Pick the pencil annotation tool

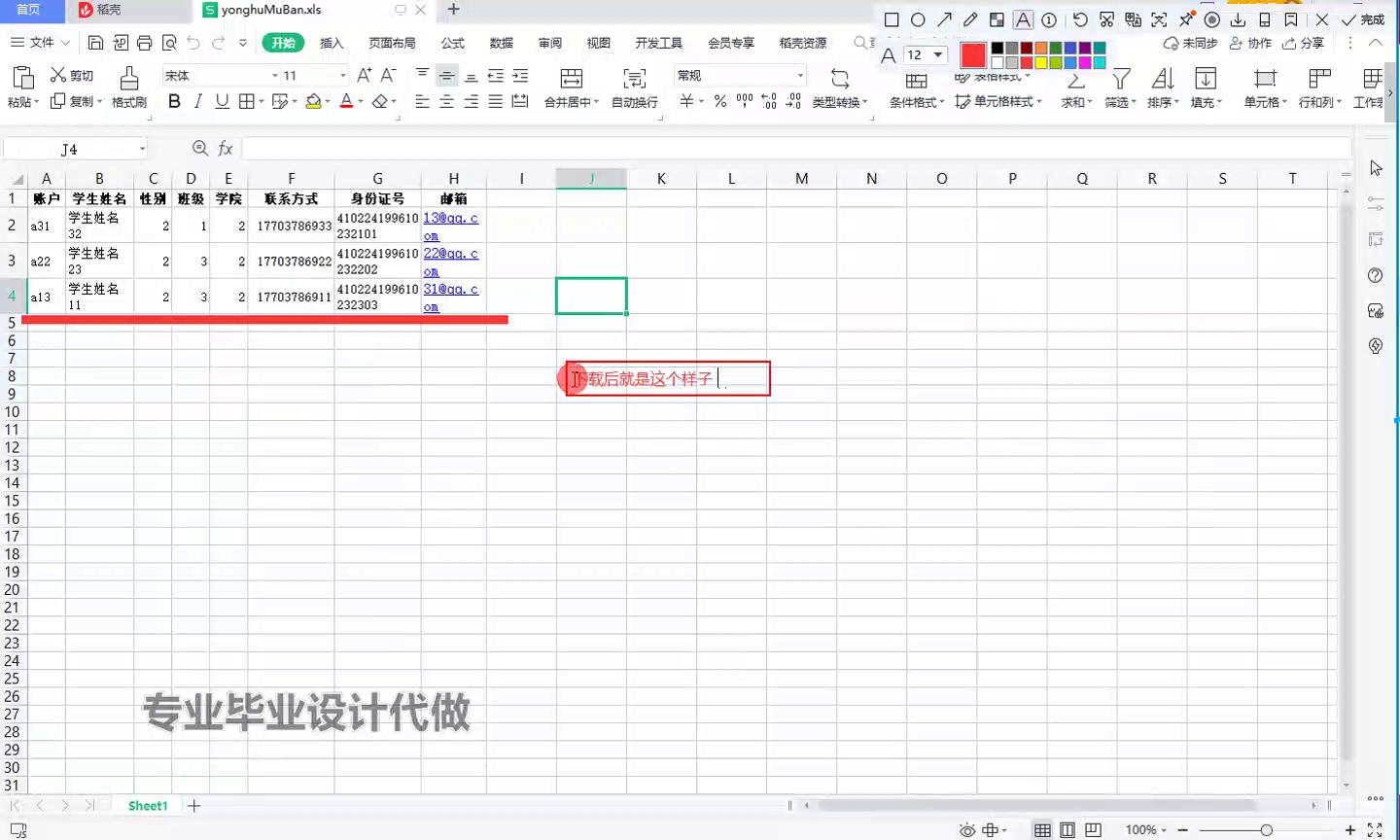point(970,19)
